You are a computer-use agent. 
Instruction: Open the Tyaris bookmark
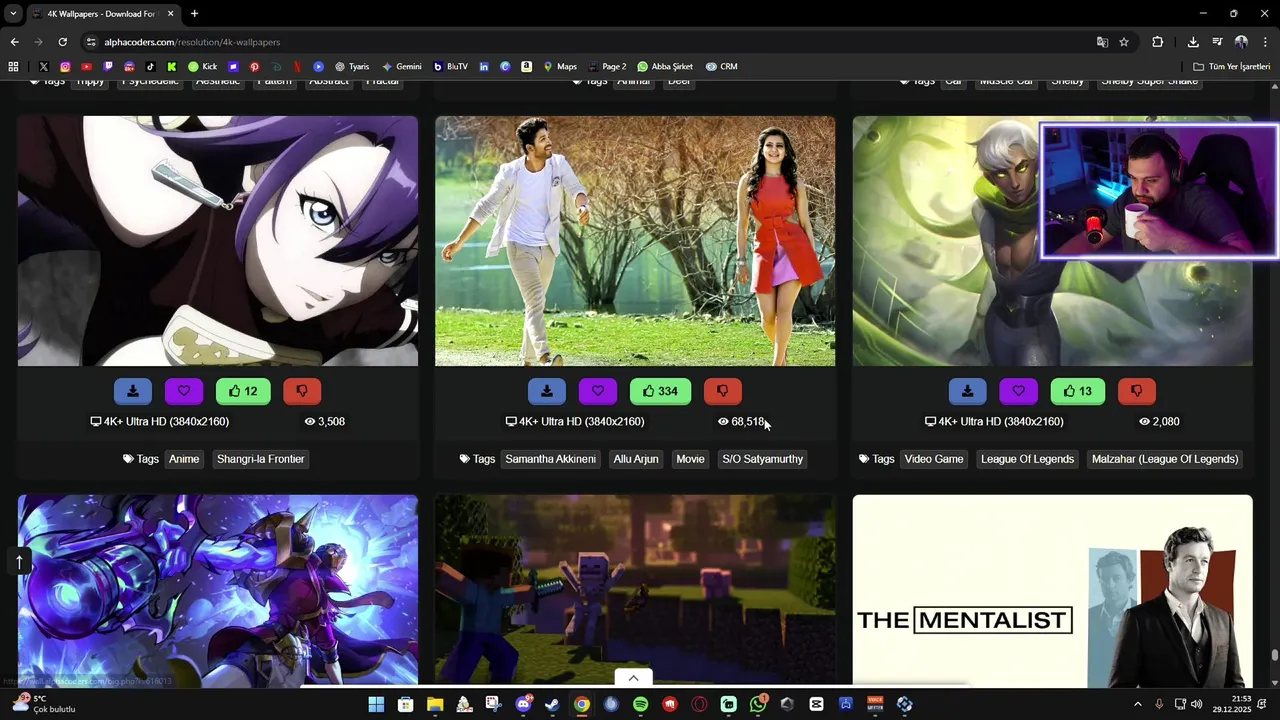[x=352, y=67]
